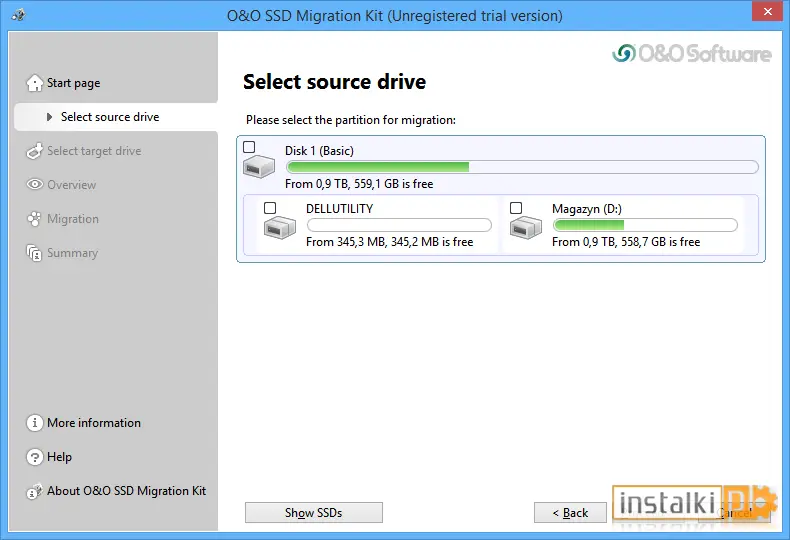Viewport: 790px width, 540px height.
Task: Click the 'Select source drive' heading
Action: [335, 82]
